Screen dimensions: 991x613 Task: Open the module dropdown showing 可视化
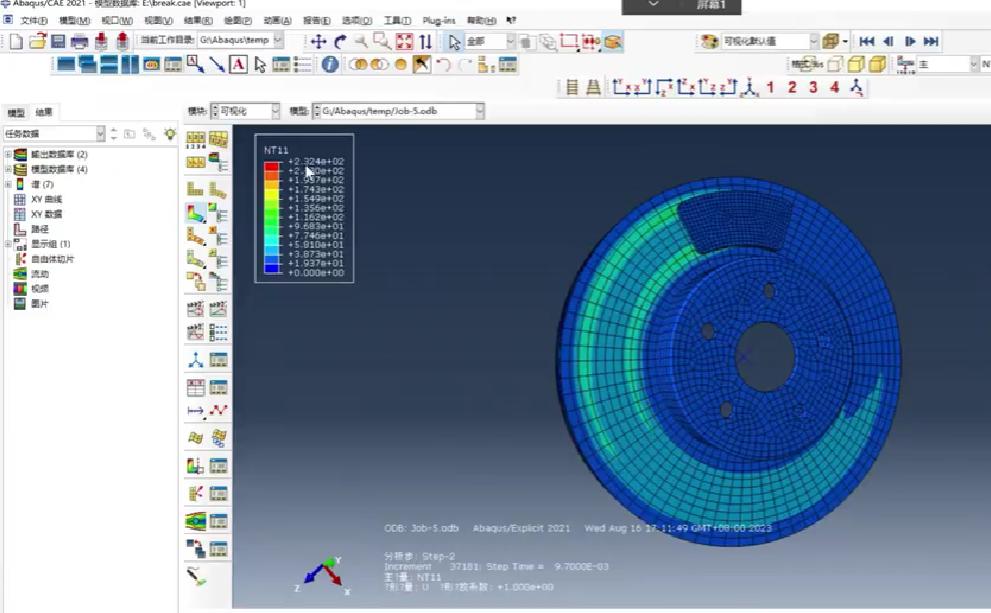[x=276, y=111]
